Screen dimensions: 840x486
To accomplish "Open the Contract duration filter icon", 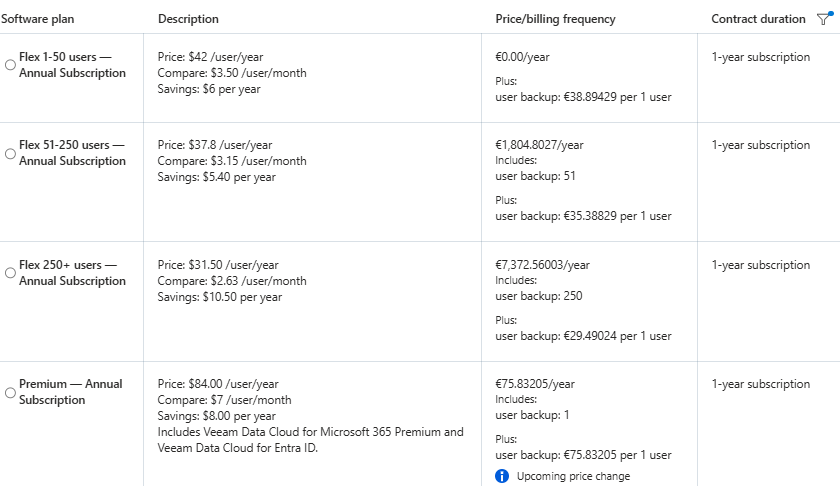I will point(824,19).
